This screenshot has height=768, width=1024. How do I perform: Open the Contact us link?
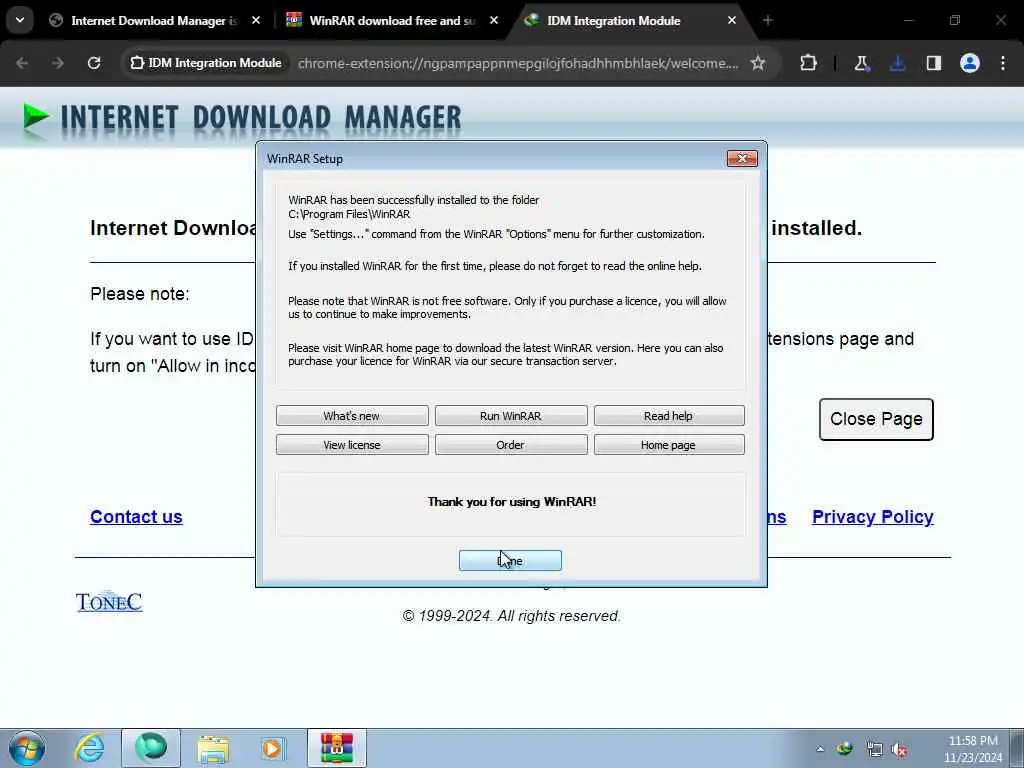136,517
